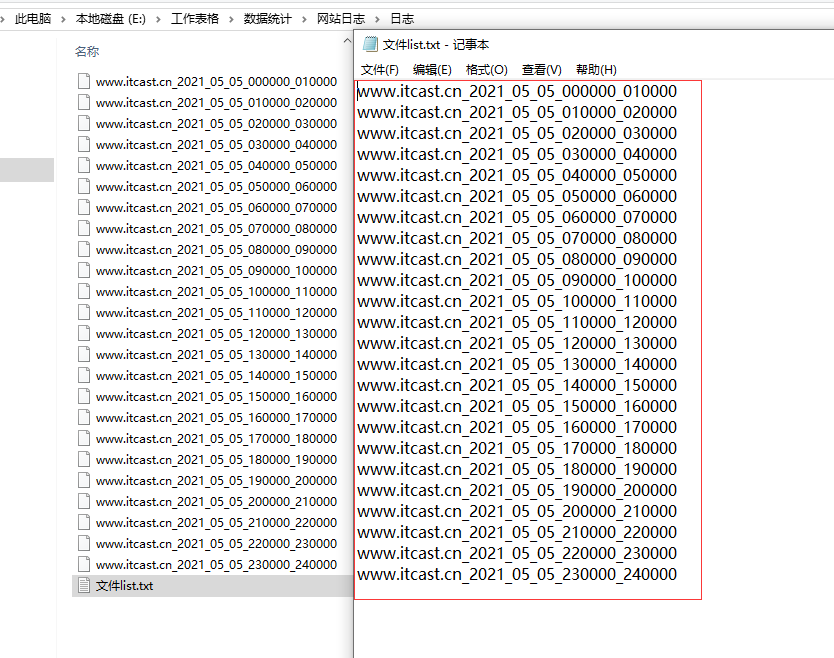
Task: Open the 文件(F) menu in Notepad
Action: pyautogui.click(x=380, y=70)
